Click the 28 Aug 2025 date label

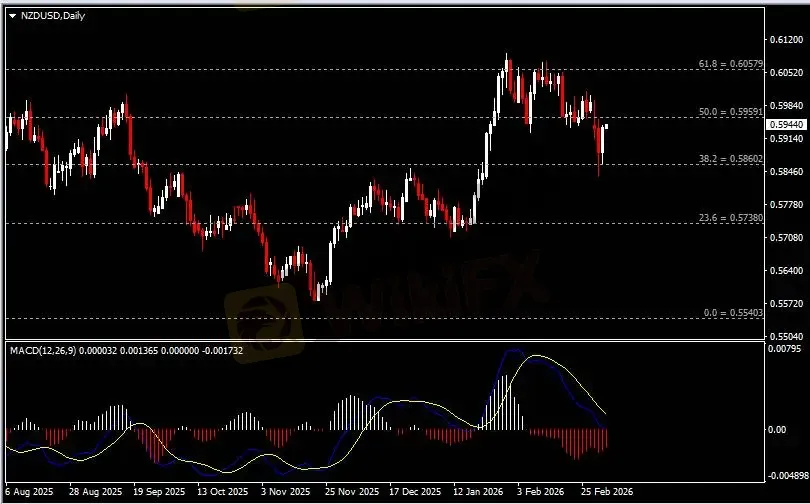click(96, 492)
